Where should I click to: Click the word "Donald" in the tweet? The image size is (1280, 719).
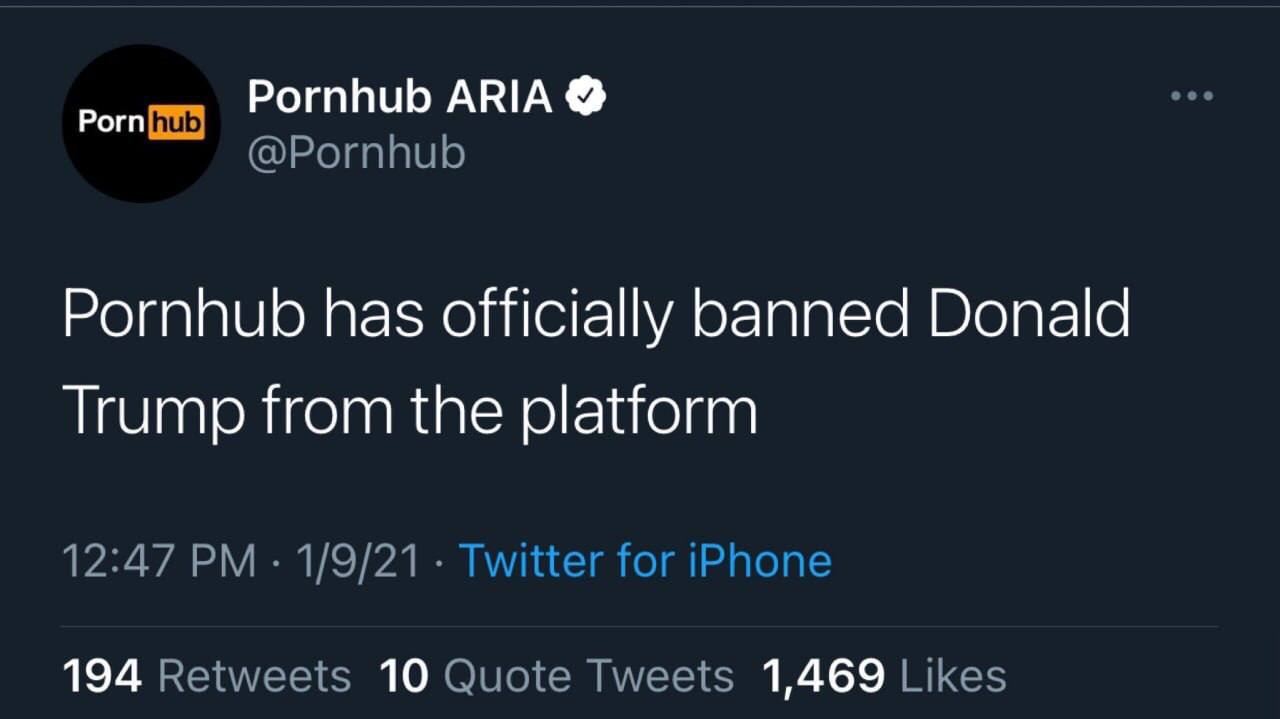(1028, 316)
